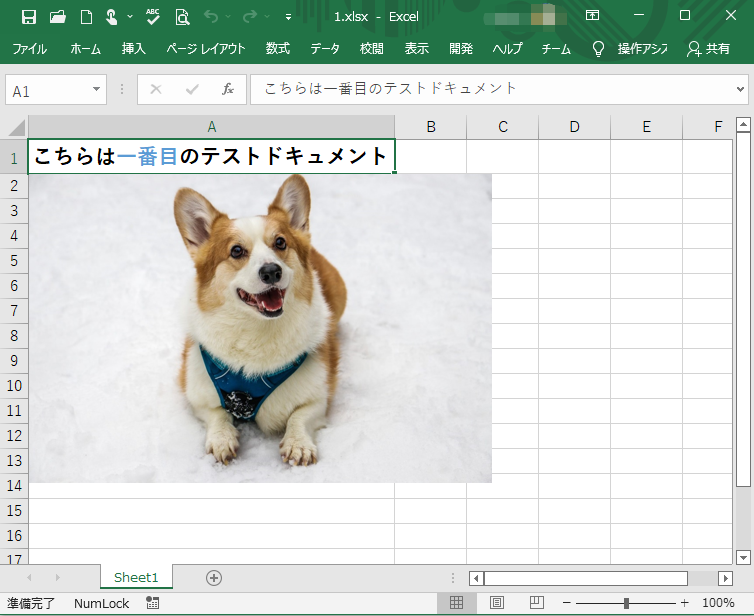The height and width of the screenshot is (616, 754).
Task: Select row 1 header
Action: click(14, 157)
